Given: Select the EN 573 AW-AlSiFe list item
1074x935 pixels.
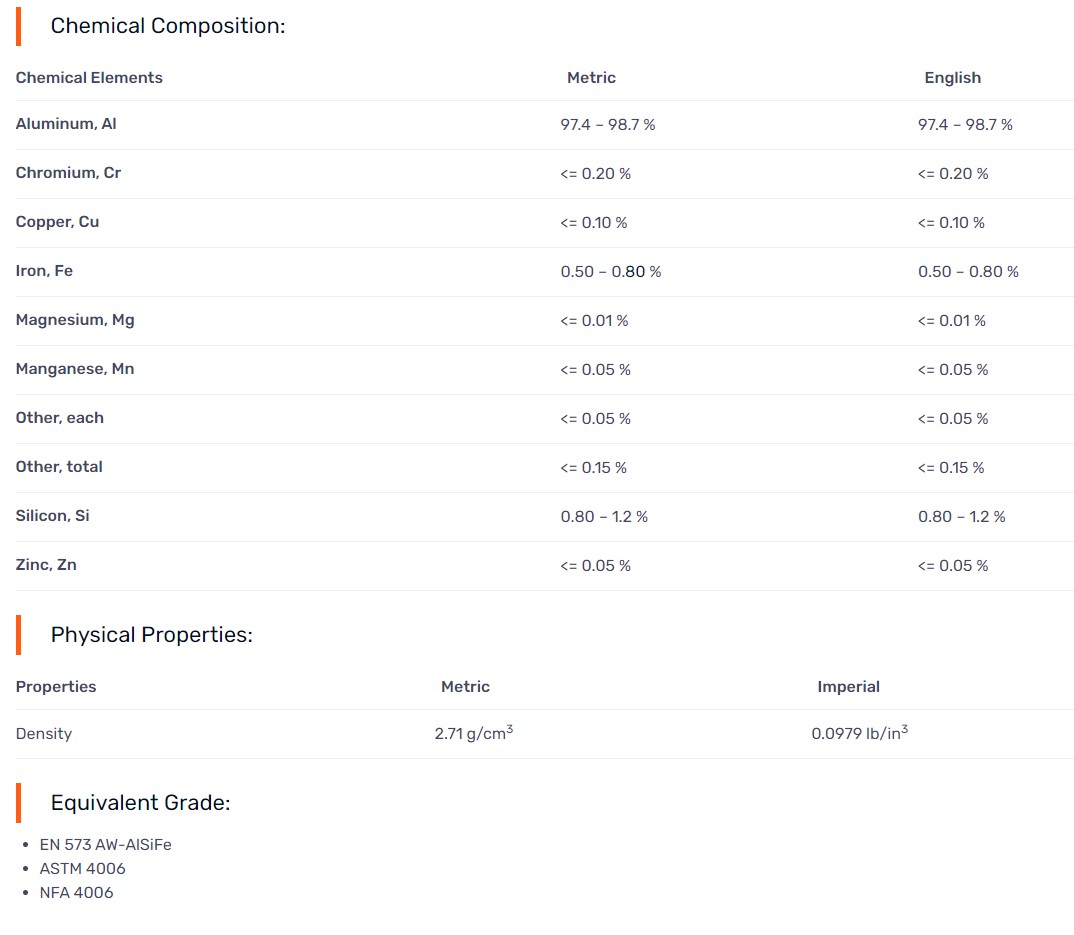Looking at the screenshot, I should (x=105, y=845).
